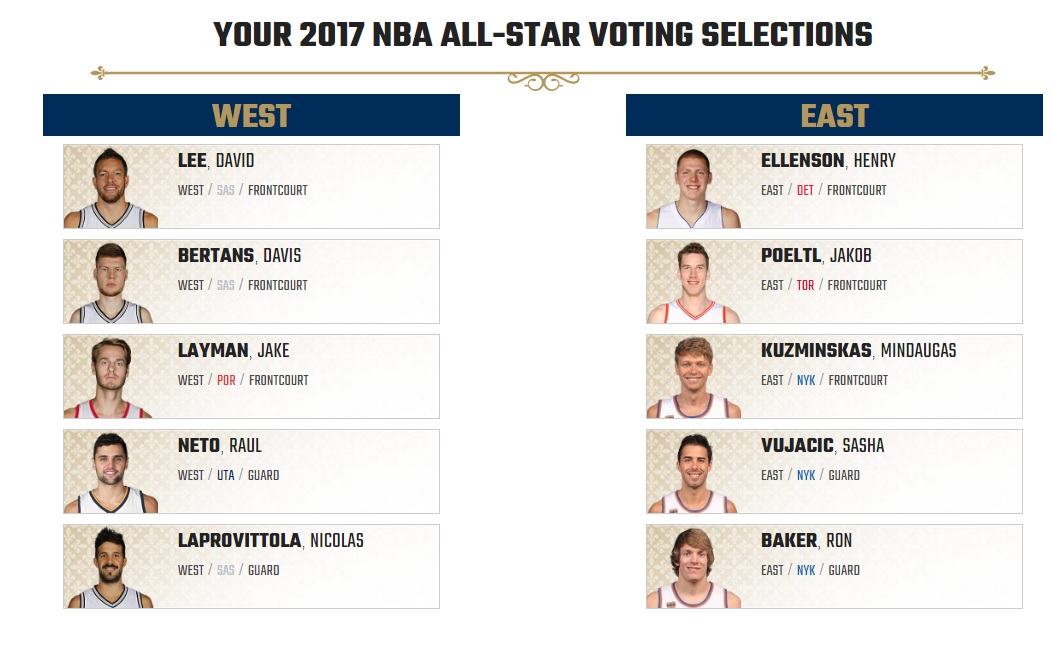Click Jake Layman's portrait
Image resolution: width=1051 pixels, height=656 pixels.
tap(111, 378)
